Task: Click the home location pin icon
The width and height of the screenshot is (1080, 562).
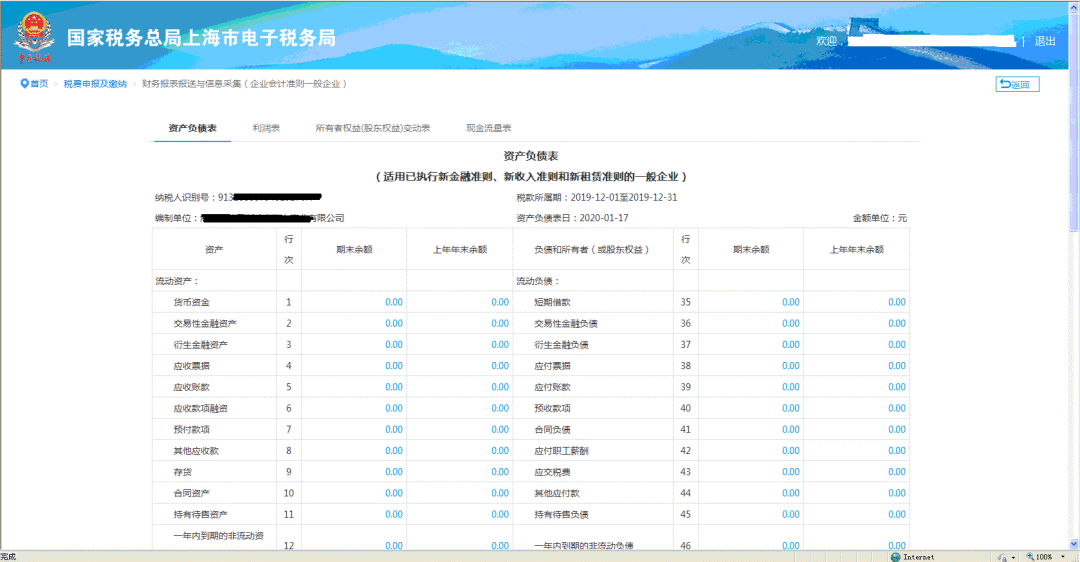Action: point(24,83)
